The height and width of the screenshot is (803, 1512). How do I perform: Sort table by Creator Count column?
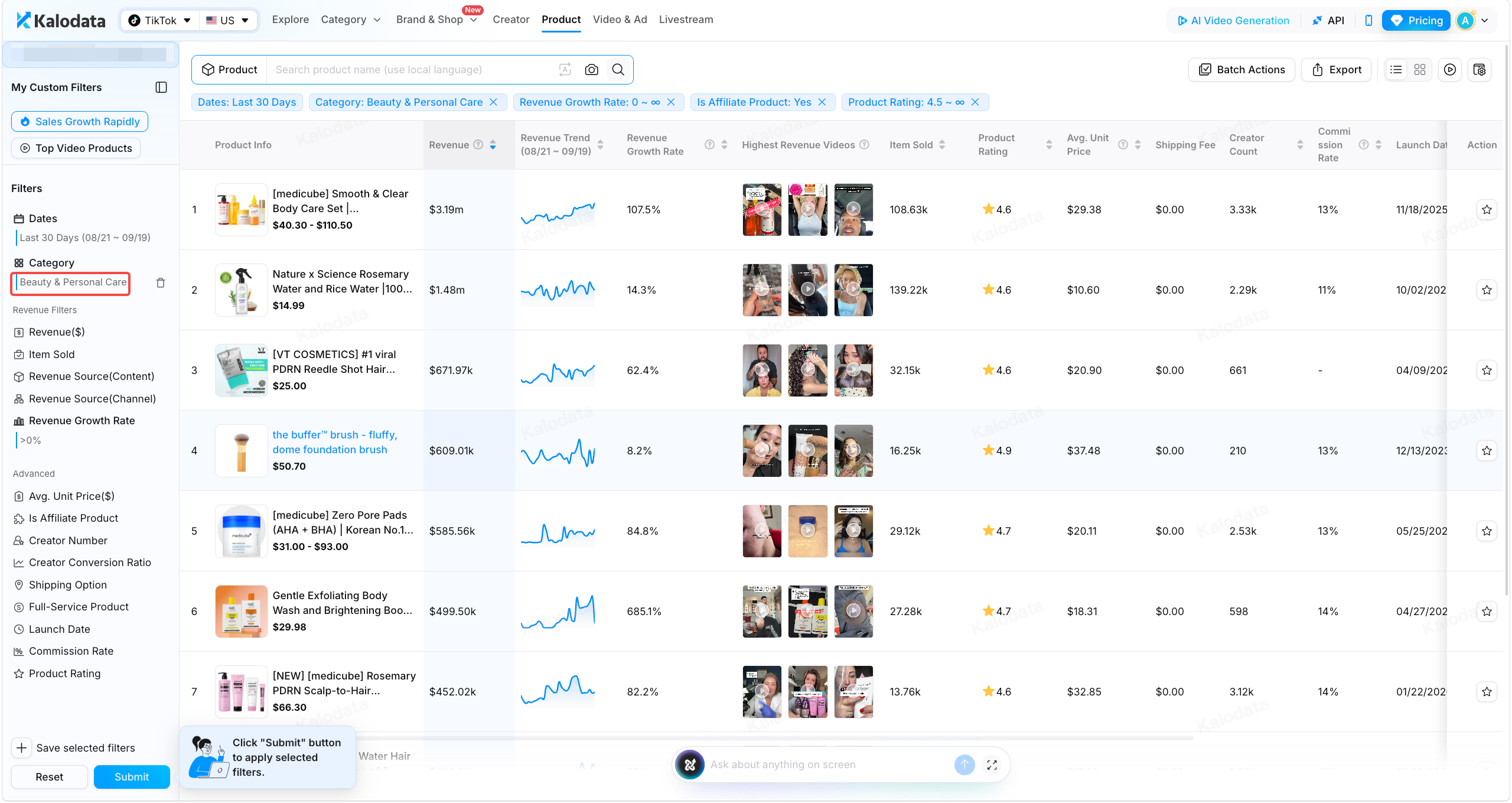pos(1300,145)
